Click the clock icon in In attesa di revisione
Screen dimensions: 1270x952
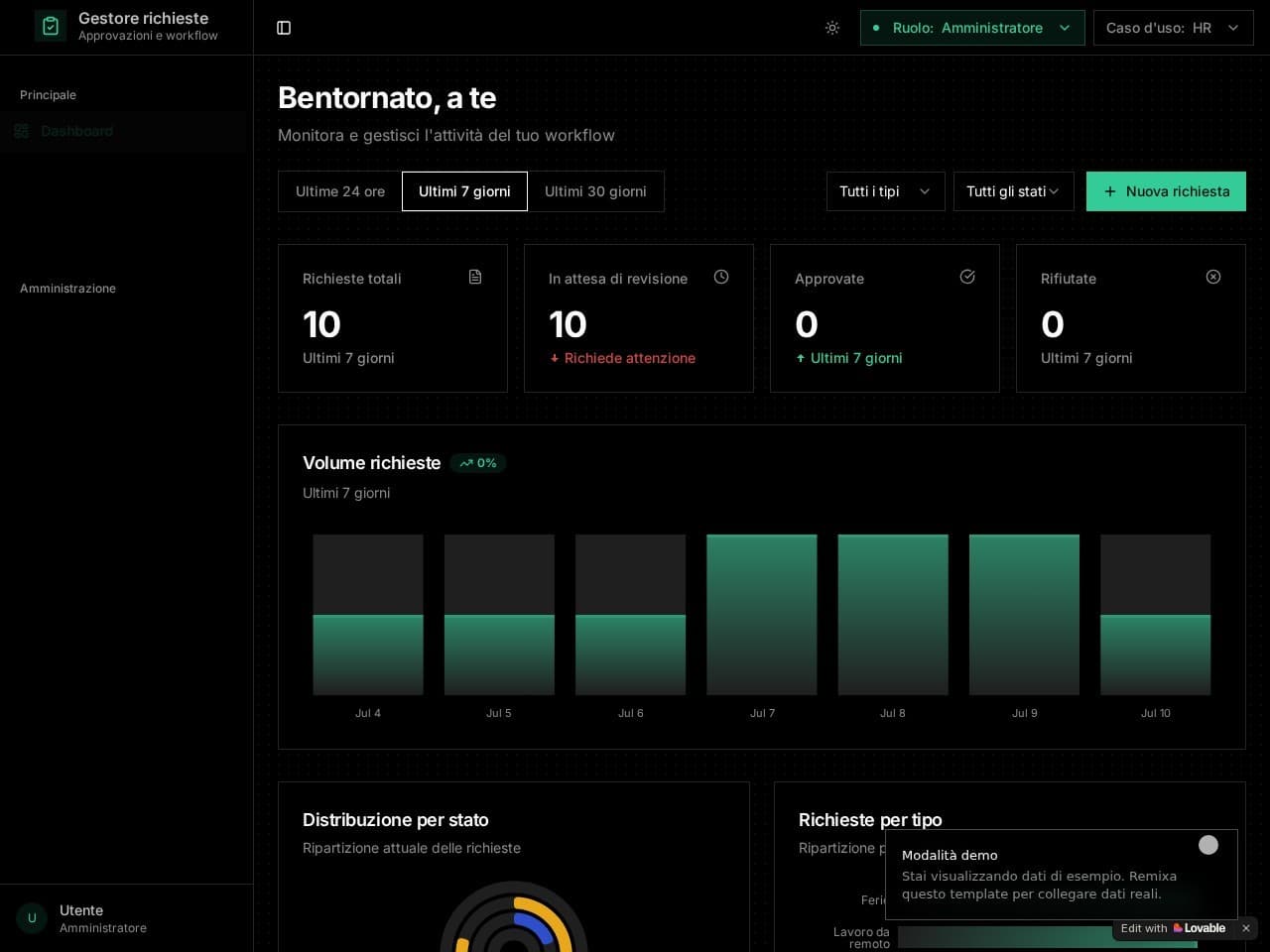721,277
